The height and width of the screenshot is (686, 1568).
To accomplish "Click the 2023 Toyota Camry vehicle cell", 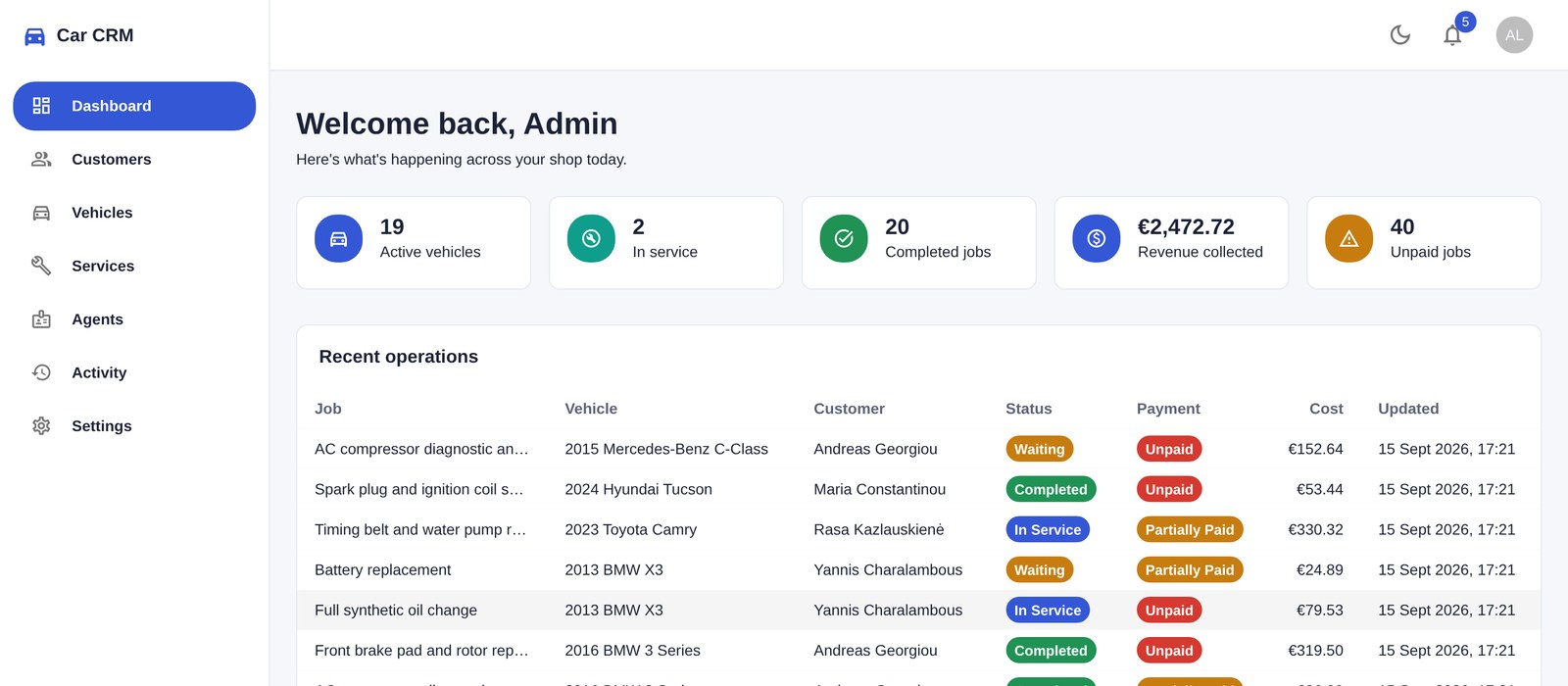I will [x=630, y=529].
